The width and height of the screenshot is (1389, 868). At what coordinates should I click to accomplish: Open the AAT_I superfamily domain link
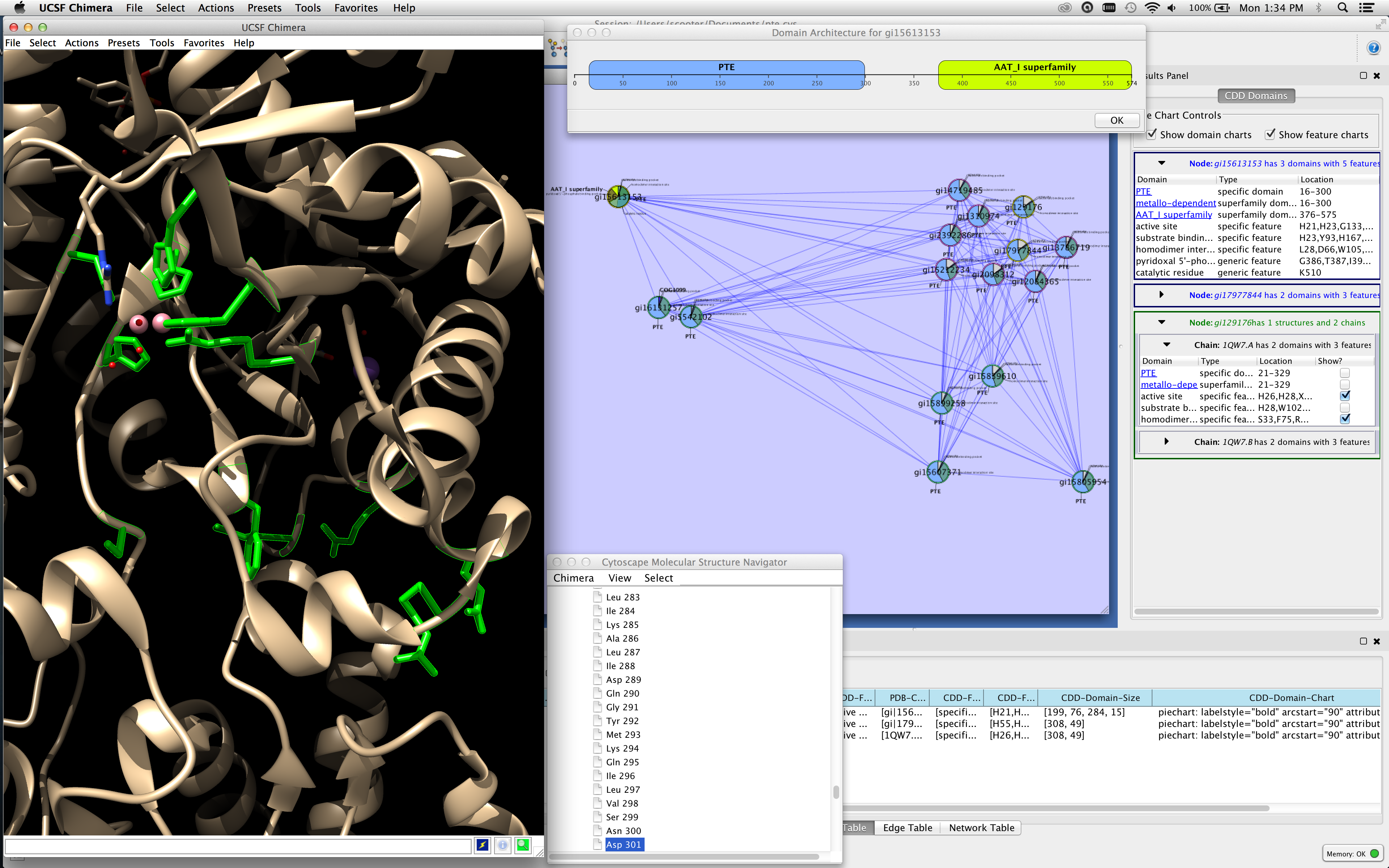pos(1173,215)
